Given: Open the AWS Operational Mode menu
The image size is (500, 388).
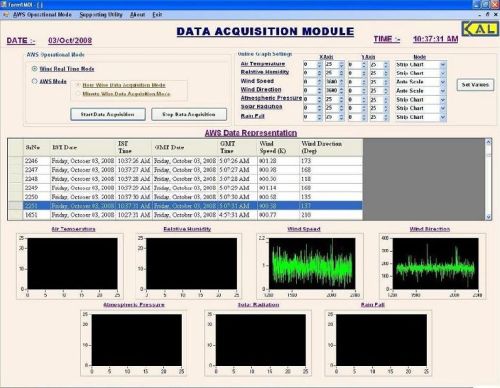Looking at the screenshot, I should pyautogui.click(x=42, y=15).
